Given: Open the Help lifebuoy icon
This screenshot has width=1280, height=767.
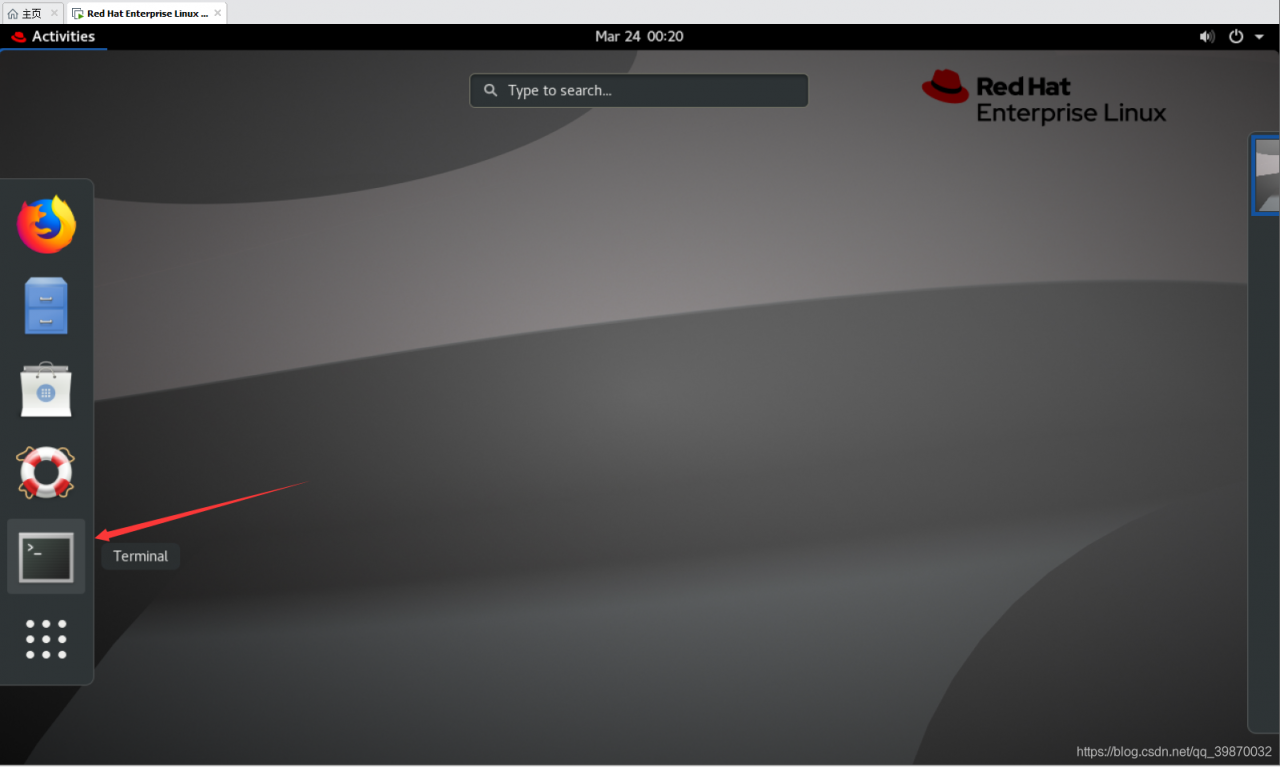Looking at the screenshot, I should 46,472.
